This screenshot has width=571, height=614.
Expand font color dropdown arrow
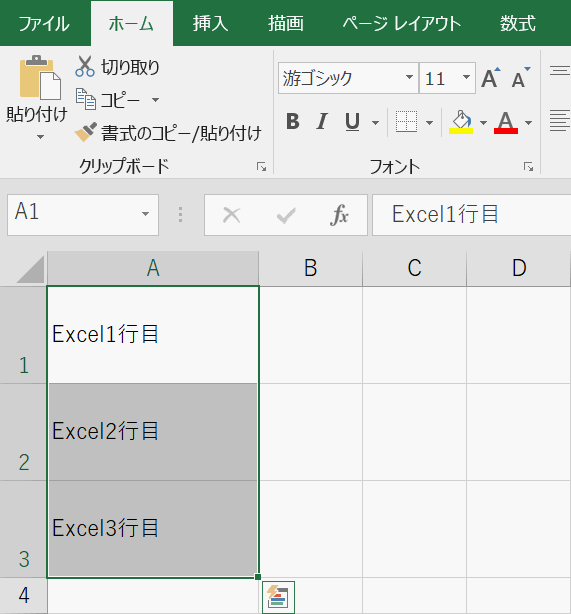tap(528, 123)
